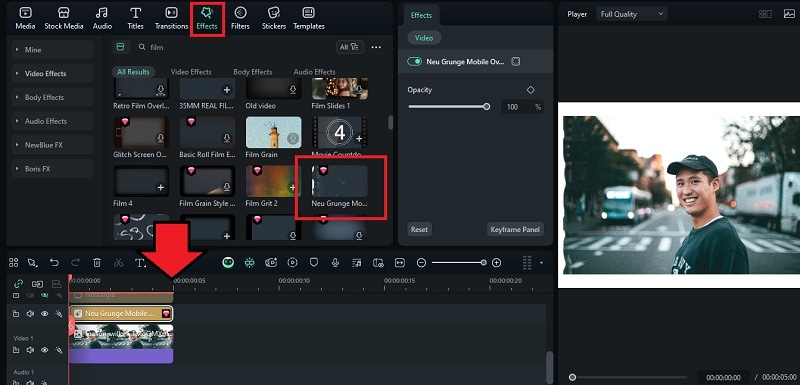Click the Reset button
This screenshot has height=385, width=800.
click(419, 229)
